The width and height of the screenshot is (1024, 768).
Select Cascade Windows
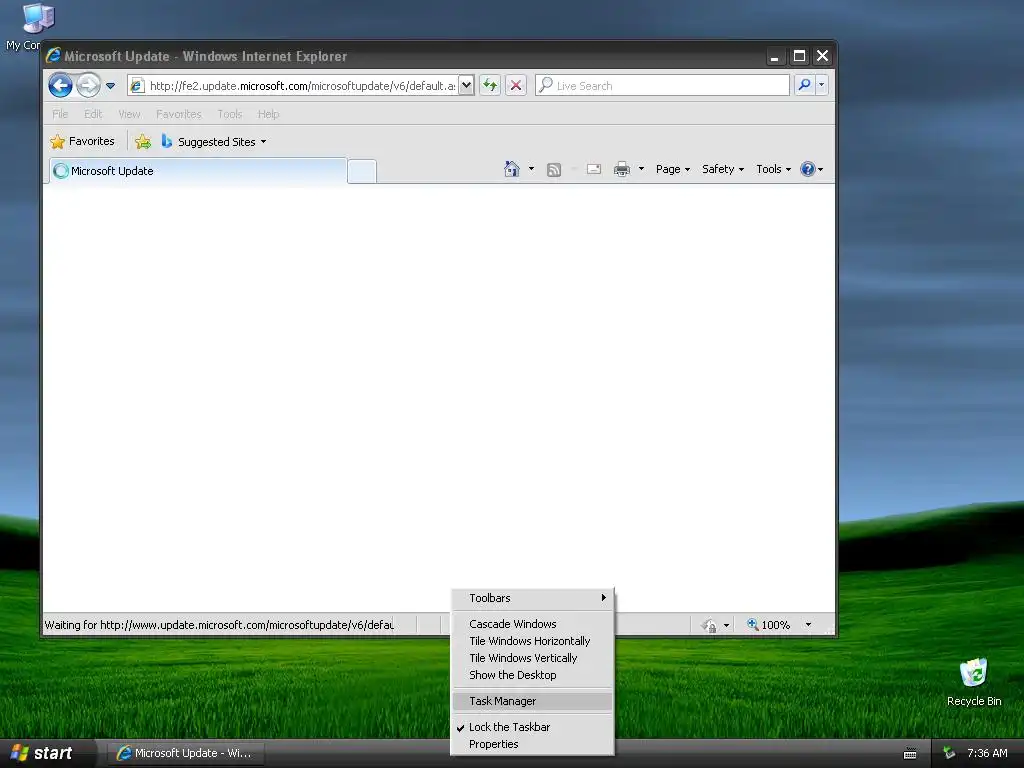tap(532, 624)
